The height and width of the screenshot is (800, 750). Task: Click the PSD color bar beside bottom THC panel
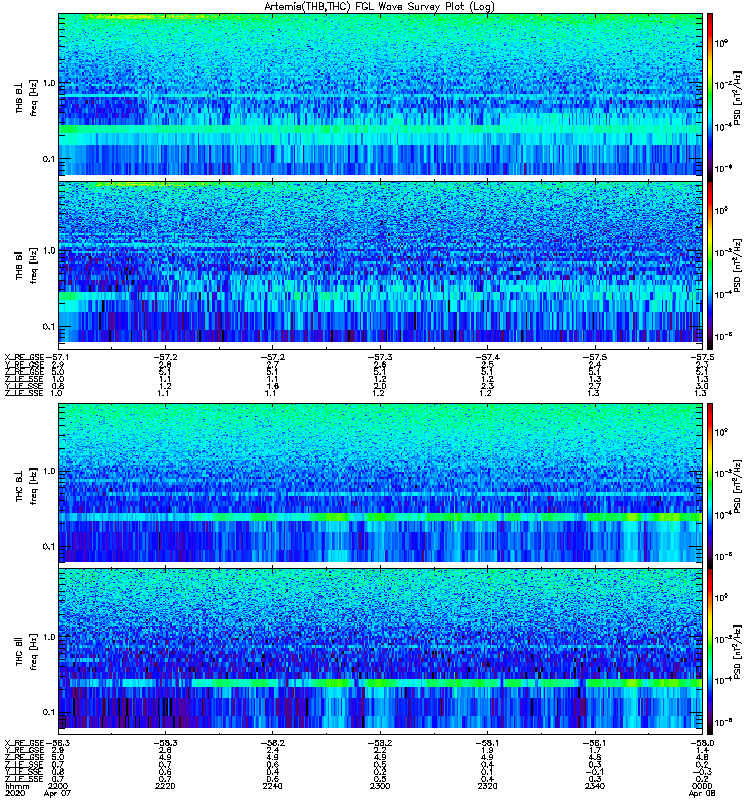(x=710, y=652)
